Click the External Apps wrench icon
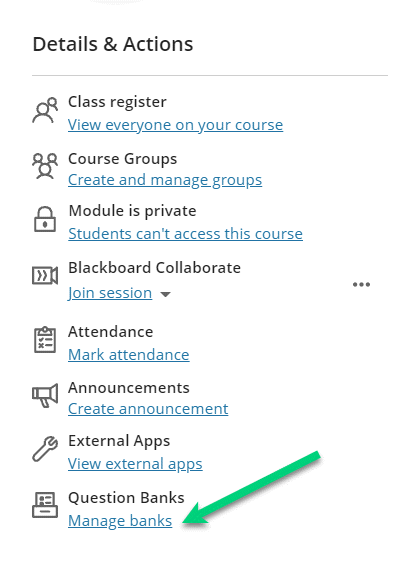Screen dimensions: 410x582 [45, 449]
